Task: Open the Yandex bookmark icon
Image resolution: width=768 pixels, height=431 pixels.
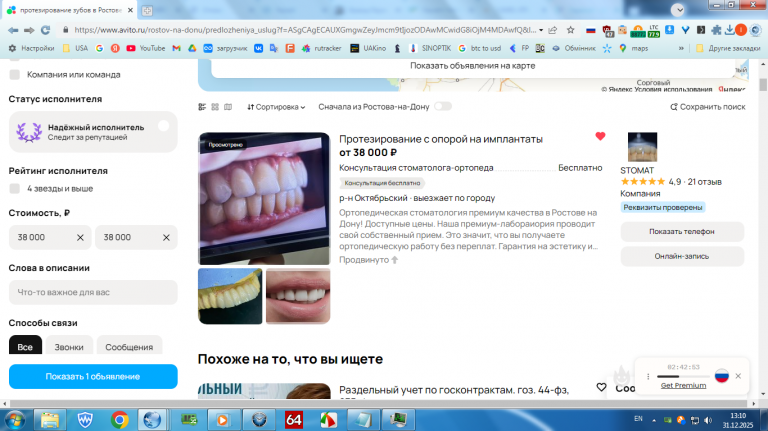Action: (x=115, y=48)
